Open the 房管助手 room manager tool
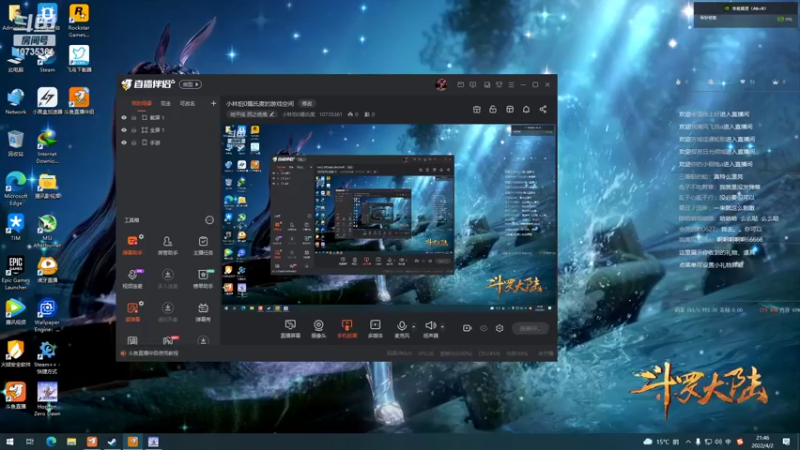The width and height of the screenshot is (800, 450). pos(167,245)
